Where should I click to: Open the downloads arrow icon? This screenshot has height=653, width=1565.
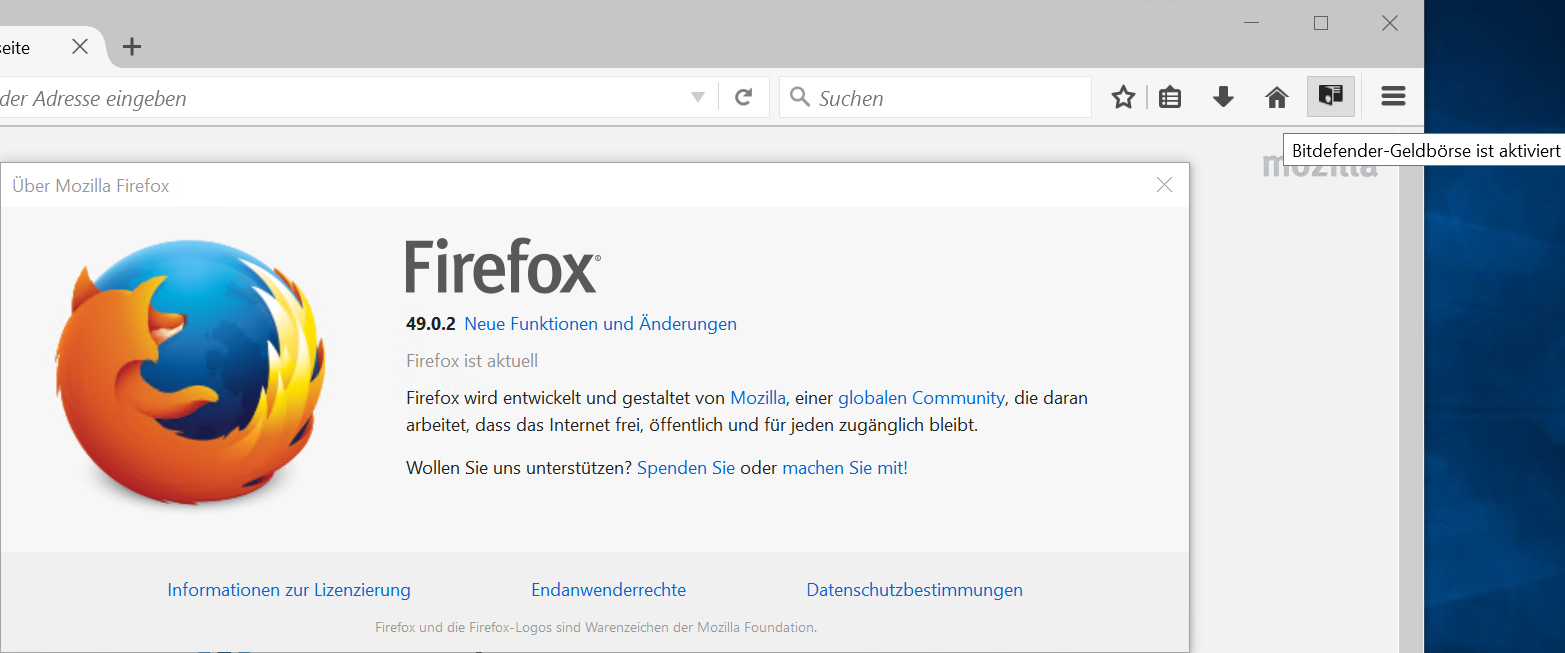(x=1223, y=97)
